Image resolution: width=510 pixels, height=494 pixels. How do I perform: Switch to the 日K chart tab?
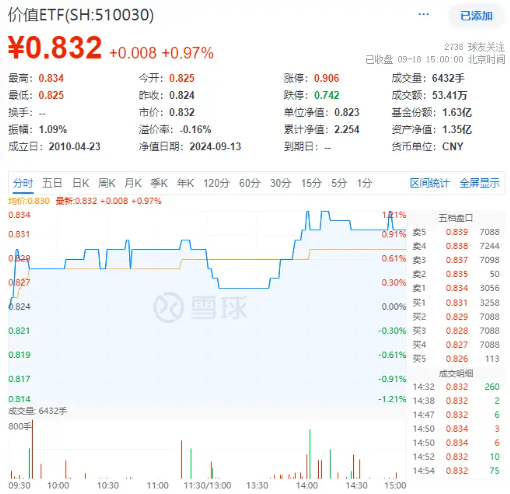81,183
